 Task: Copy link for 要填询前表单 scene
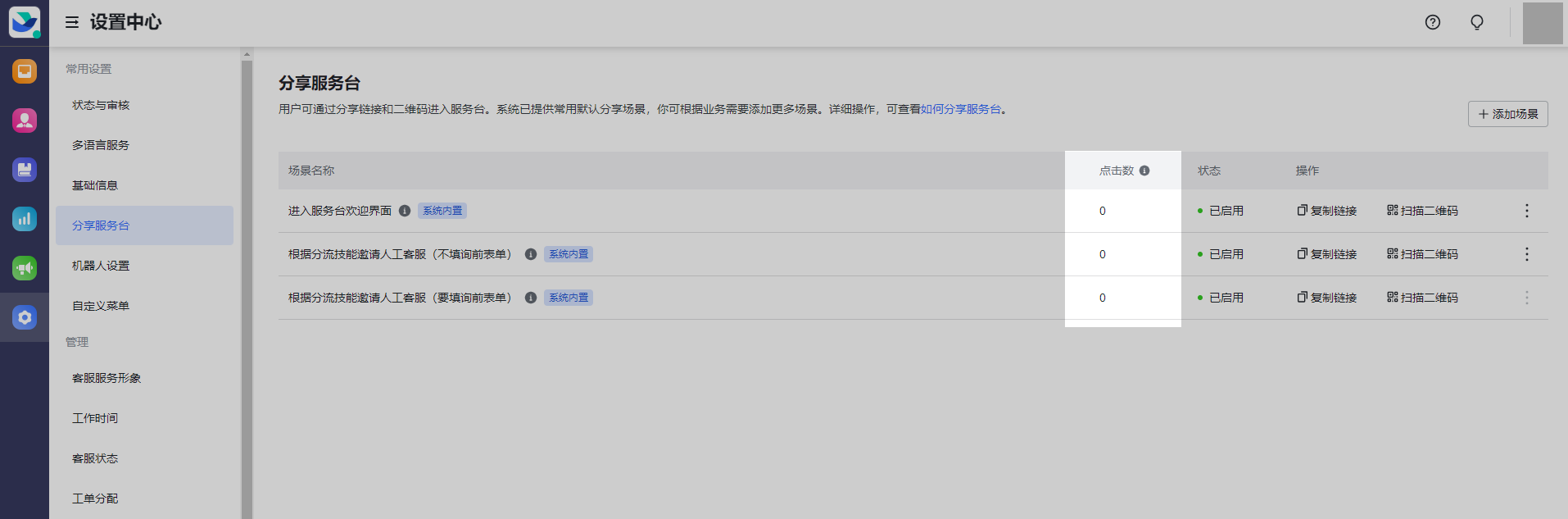1327,298
